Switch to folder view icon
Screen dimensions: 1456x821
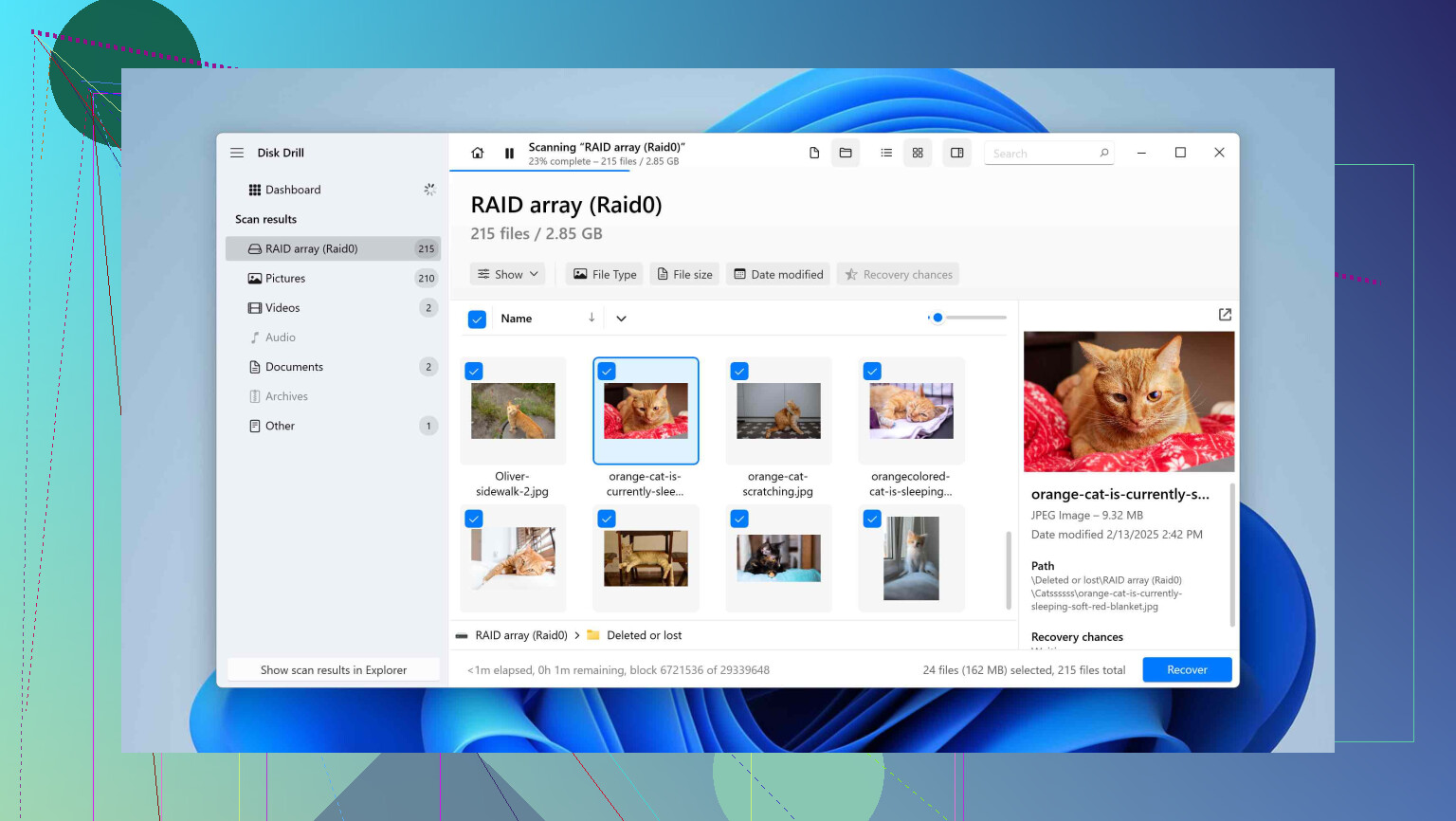(x=846, y=153)
